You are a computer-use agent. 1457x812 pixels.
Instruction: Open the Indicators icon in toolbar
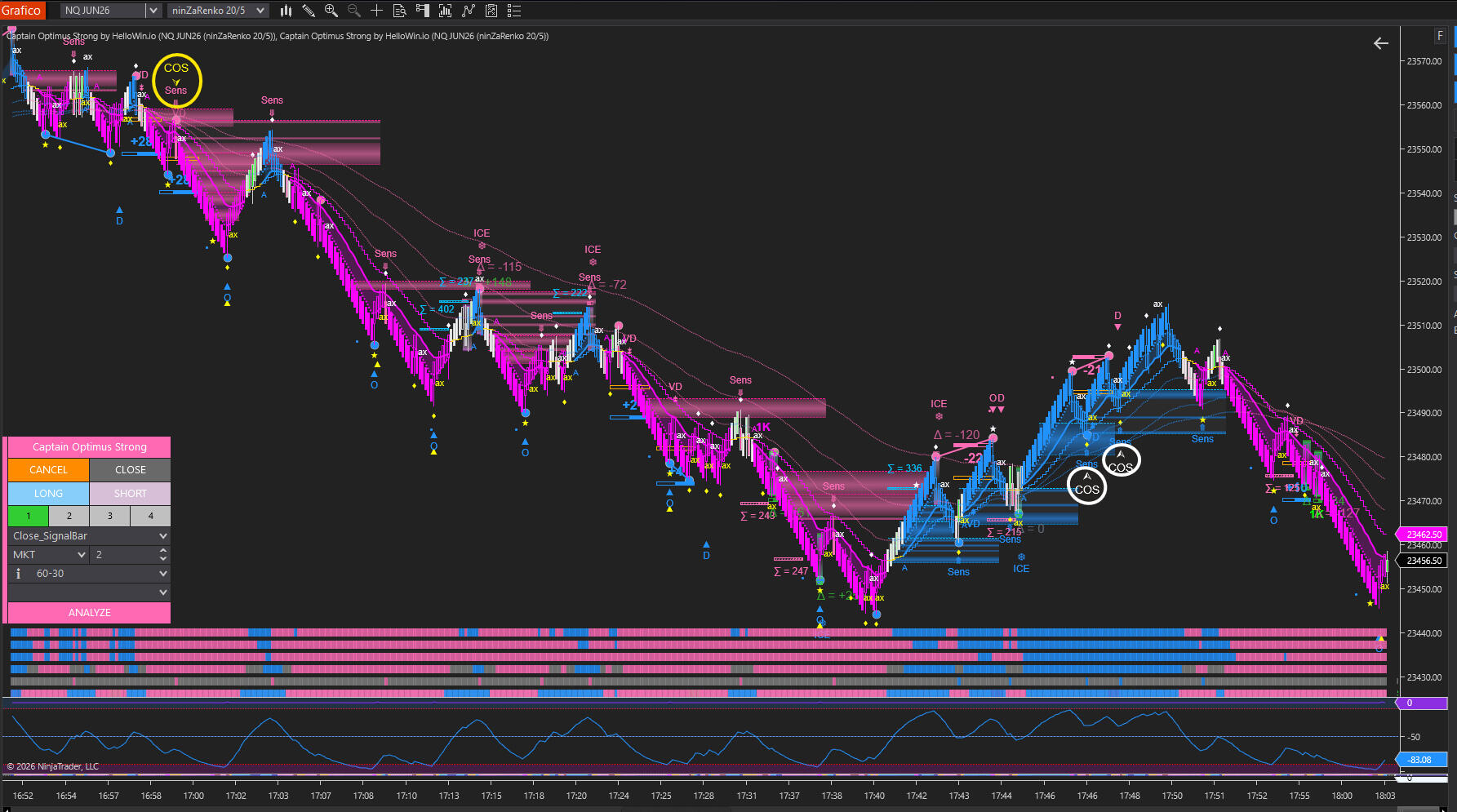pos(446,11)
